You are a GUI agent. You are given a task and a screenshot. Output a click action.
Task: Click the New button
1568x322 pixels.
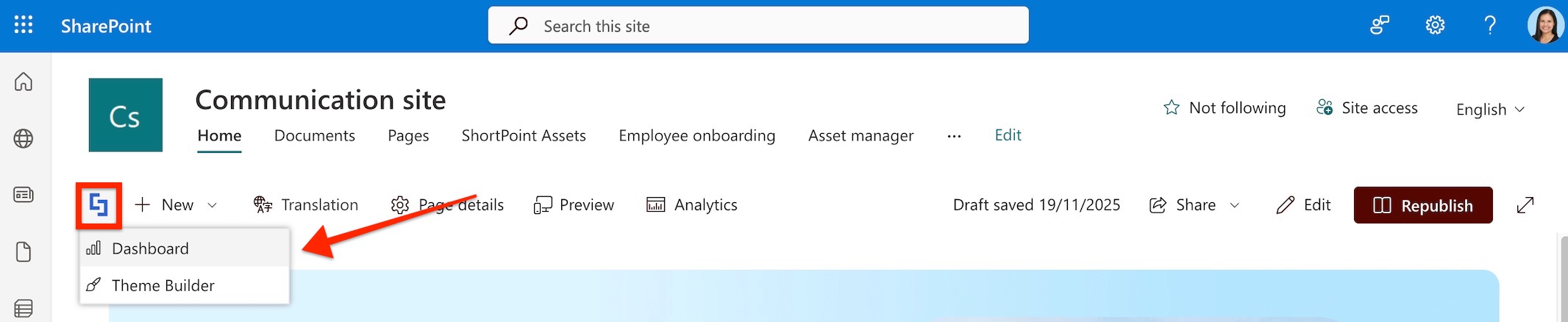click(165, 205)
